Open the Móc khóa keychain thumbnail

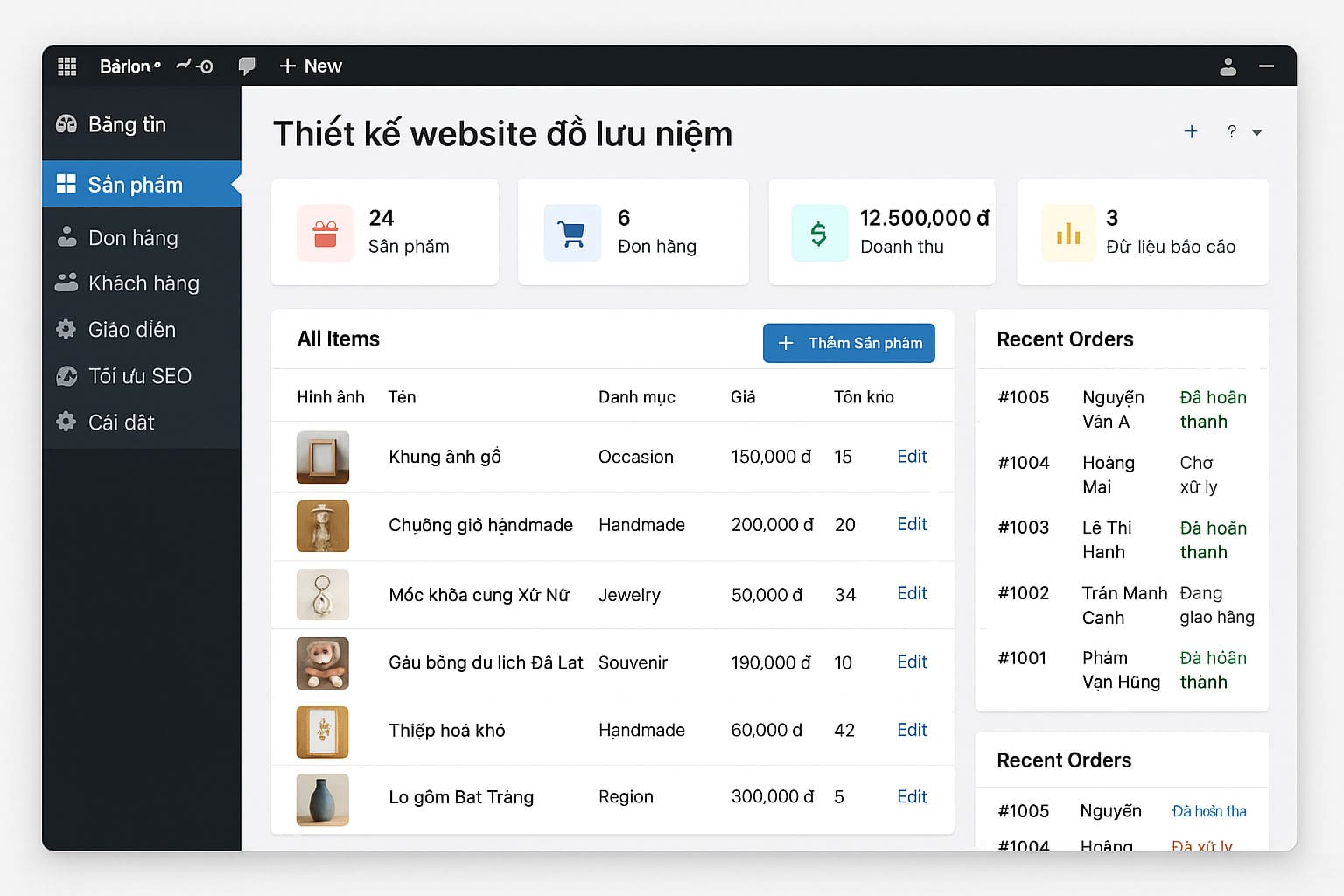coord(323,594)
